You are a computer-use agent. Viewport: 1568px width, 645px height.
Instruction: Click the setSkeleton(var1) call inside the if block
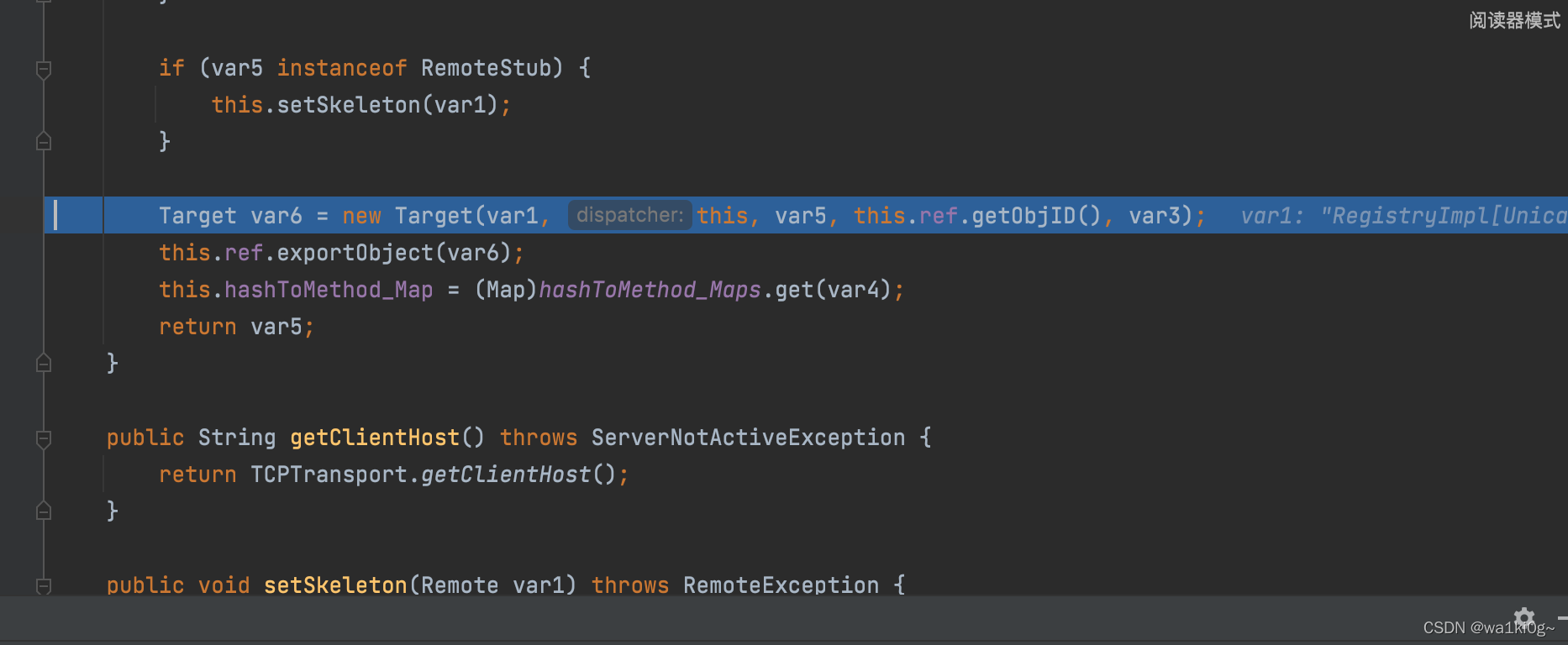tap(388, 105)
